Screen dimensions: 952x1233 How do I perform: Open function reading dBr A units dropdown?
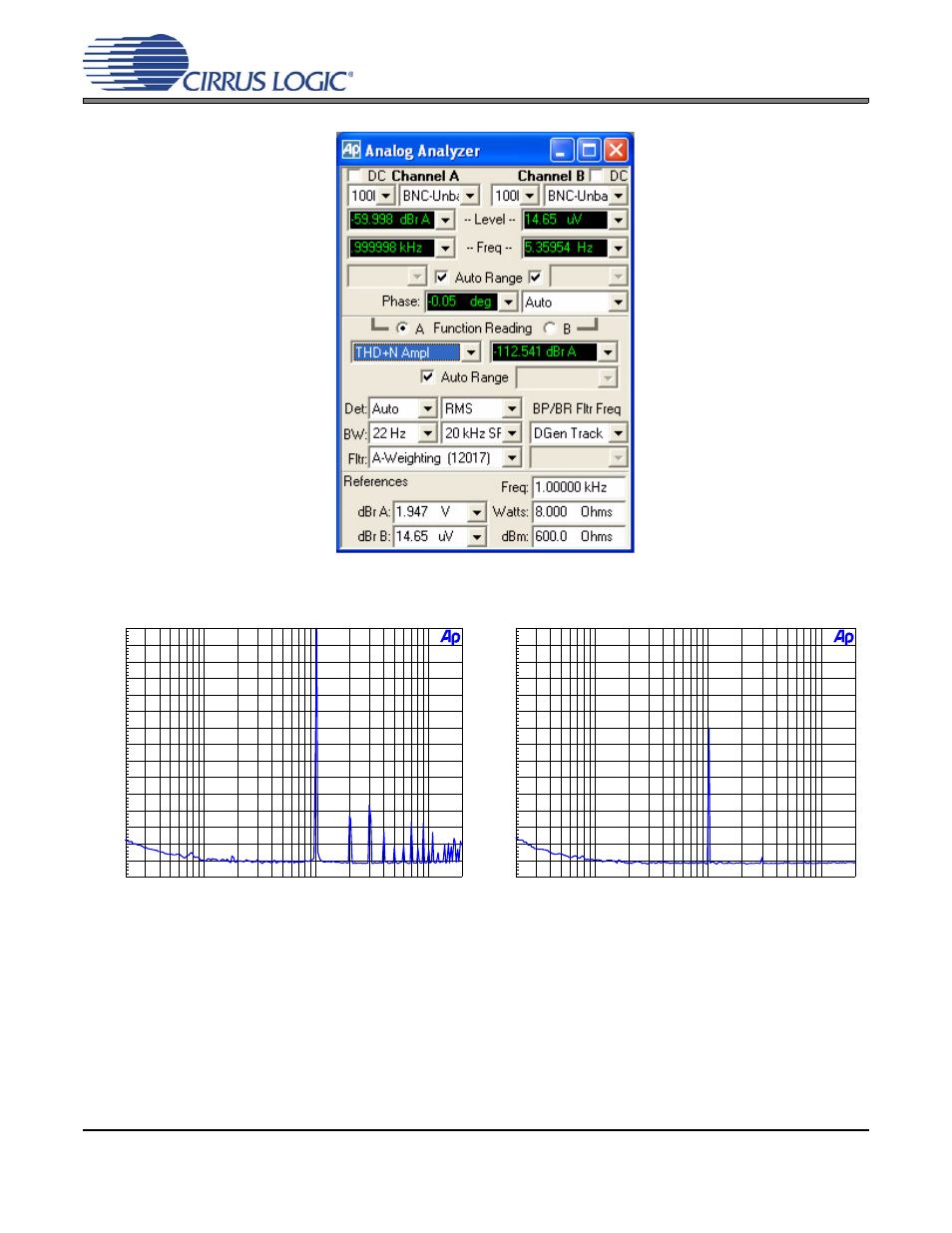[x=608, y=352]
